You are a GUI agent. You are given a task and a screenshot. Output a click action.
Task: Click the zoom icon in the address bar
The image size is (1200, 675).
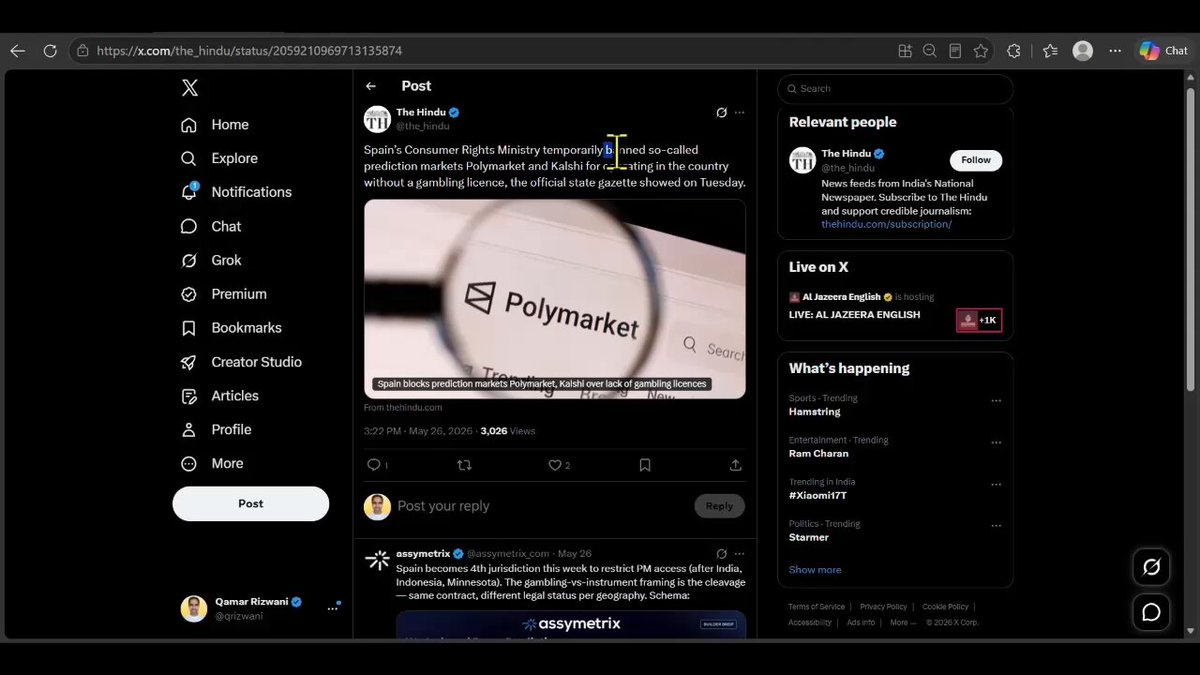click(x=930, y=51)
